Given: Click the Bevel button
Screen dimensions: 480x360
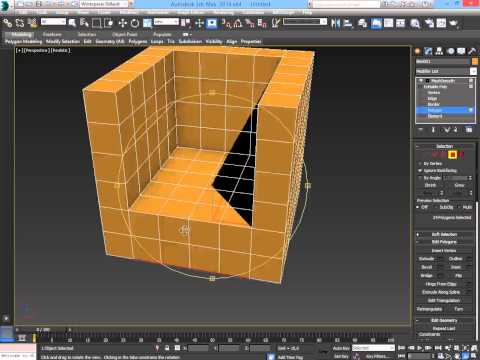Looking at the screenshot, I should point(426,267).
